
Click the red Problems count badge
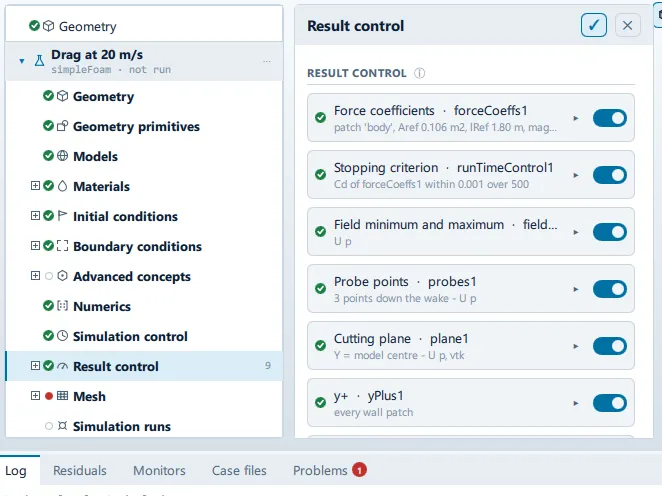click(359, 470)
